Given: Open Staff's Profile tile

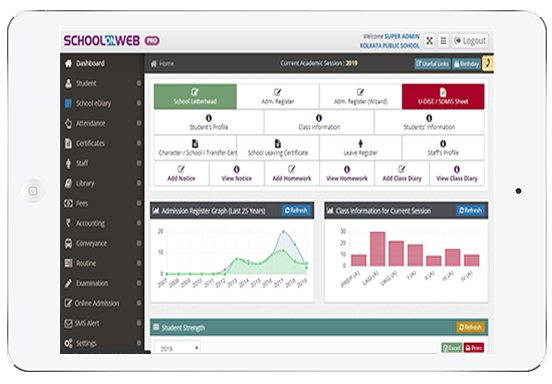Looking at the screenshot, I should click(x=443, y=148).
